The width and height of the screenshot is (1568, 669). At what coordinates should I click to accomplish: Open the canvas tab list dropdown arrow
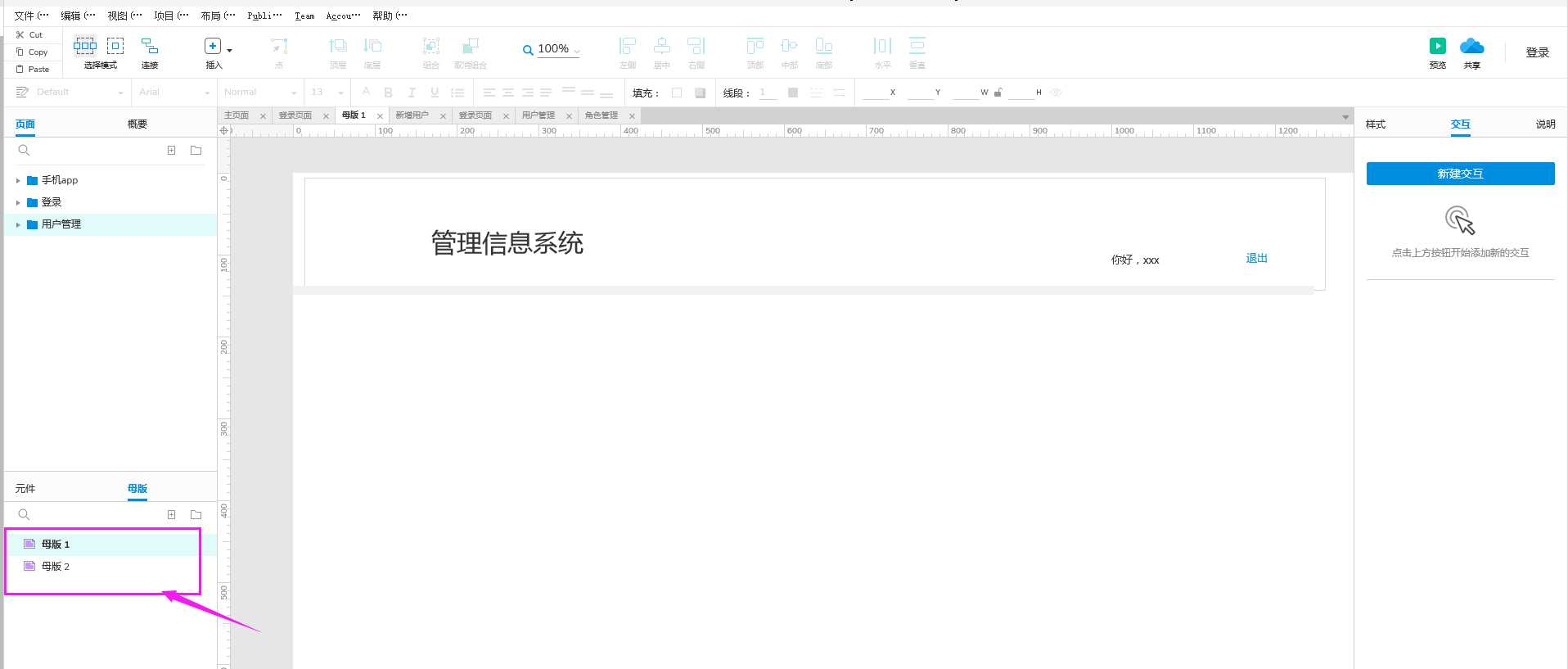pyautogui.click(x=1345, y=117)
